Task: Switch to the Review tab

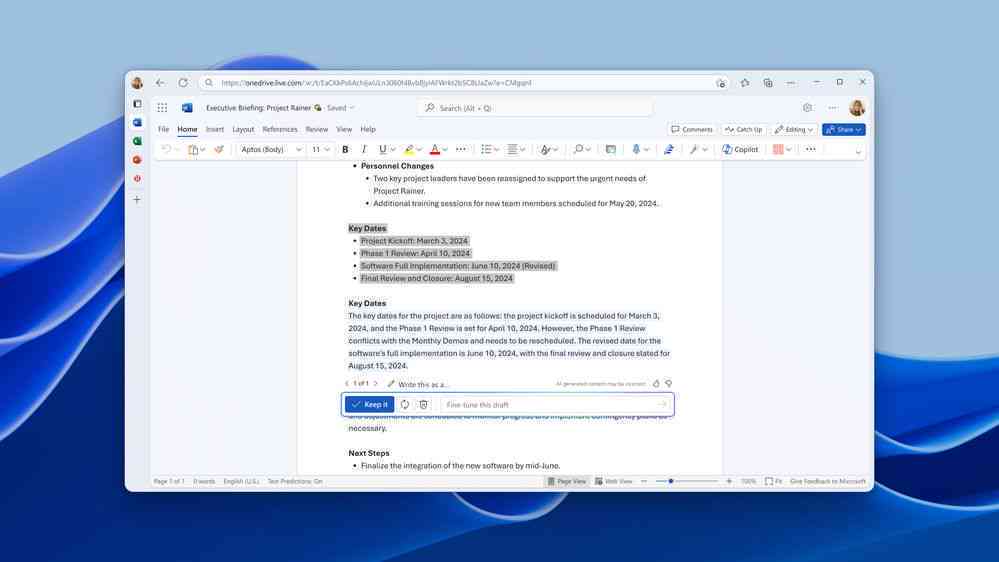Action: tap(317, 129)
